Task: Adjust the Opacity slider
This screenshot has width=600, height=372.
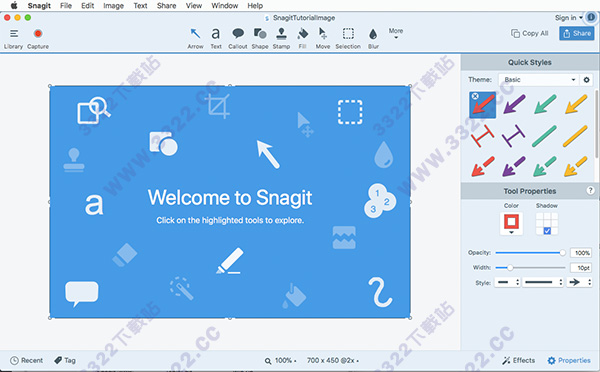Action: [x=530, y=253]
